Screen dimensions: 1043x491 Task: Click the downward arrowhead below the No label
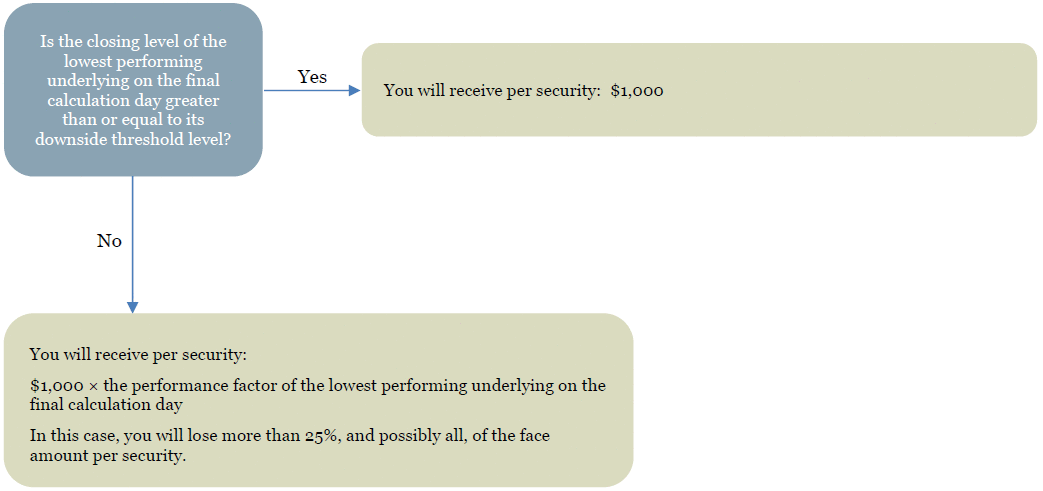[133, 307]
